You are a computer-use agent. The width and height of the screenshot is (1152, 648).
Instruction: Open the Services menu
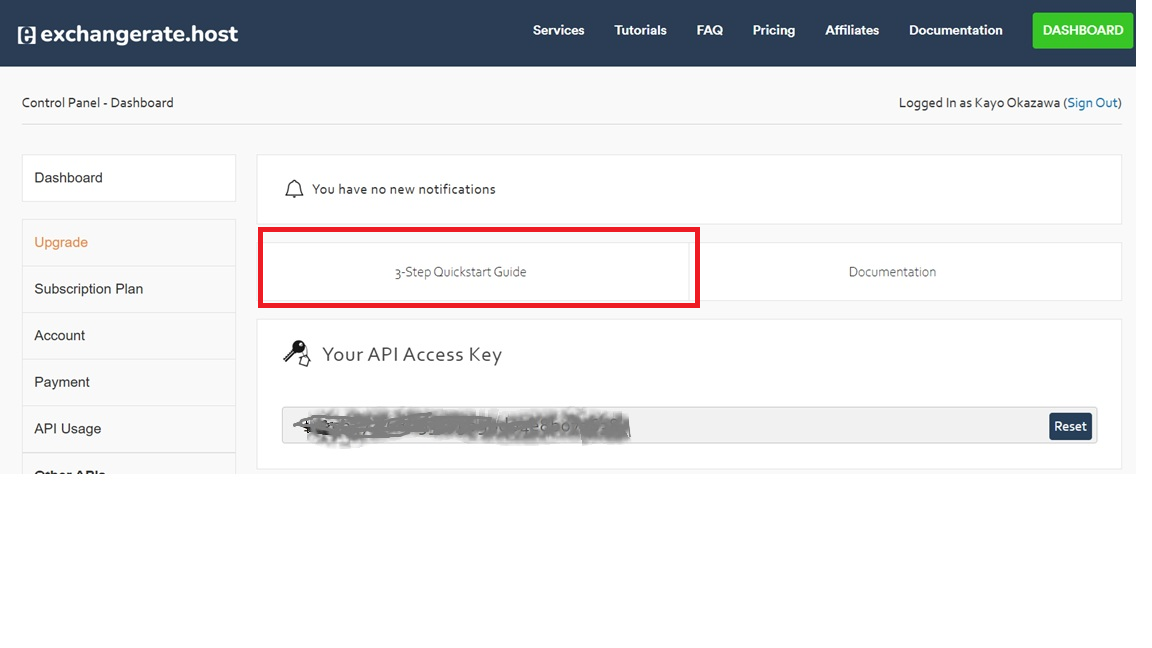point(558,30)
